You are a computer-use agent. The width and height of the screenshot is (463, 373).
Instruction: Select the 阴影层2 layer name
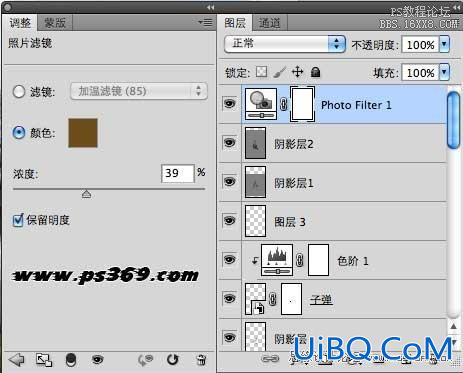click(x=294, y=144)
